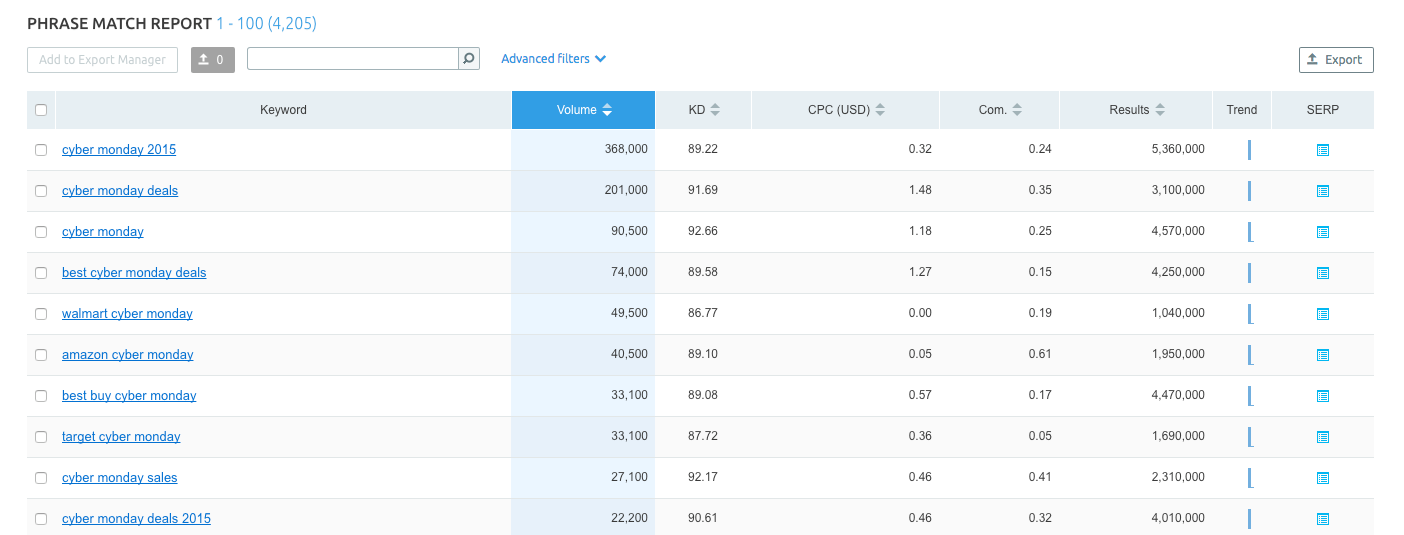This screenshot has width=1404, height=535.
Task: Check the box for best cyber monday deals
Action: [41, 273]
